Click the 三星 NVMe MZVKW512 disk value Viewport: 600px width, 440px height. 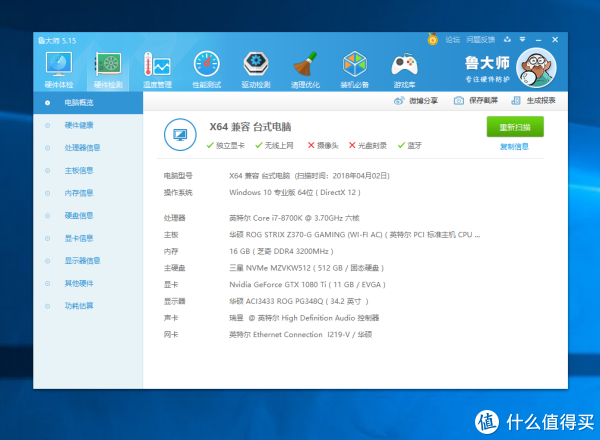pos(307,268)
